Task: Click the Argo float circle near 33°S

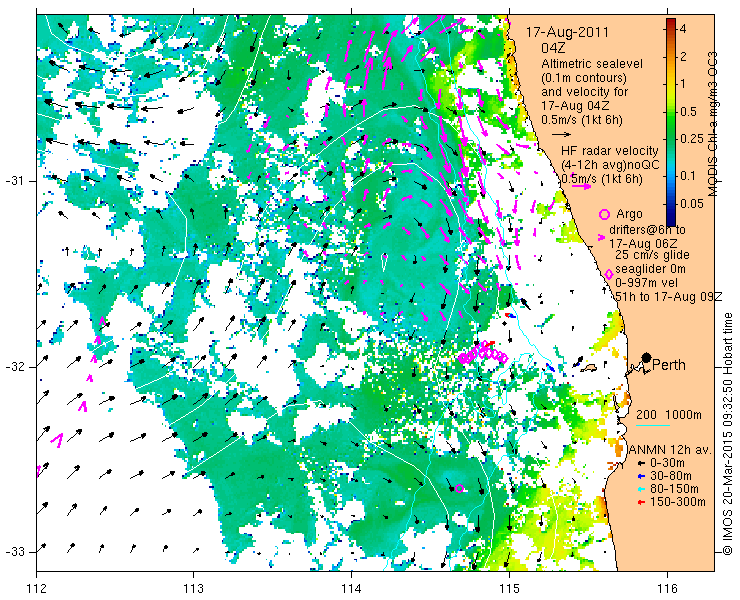Action: (x=459, y=488)
